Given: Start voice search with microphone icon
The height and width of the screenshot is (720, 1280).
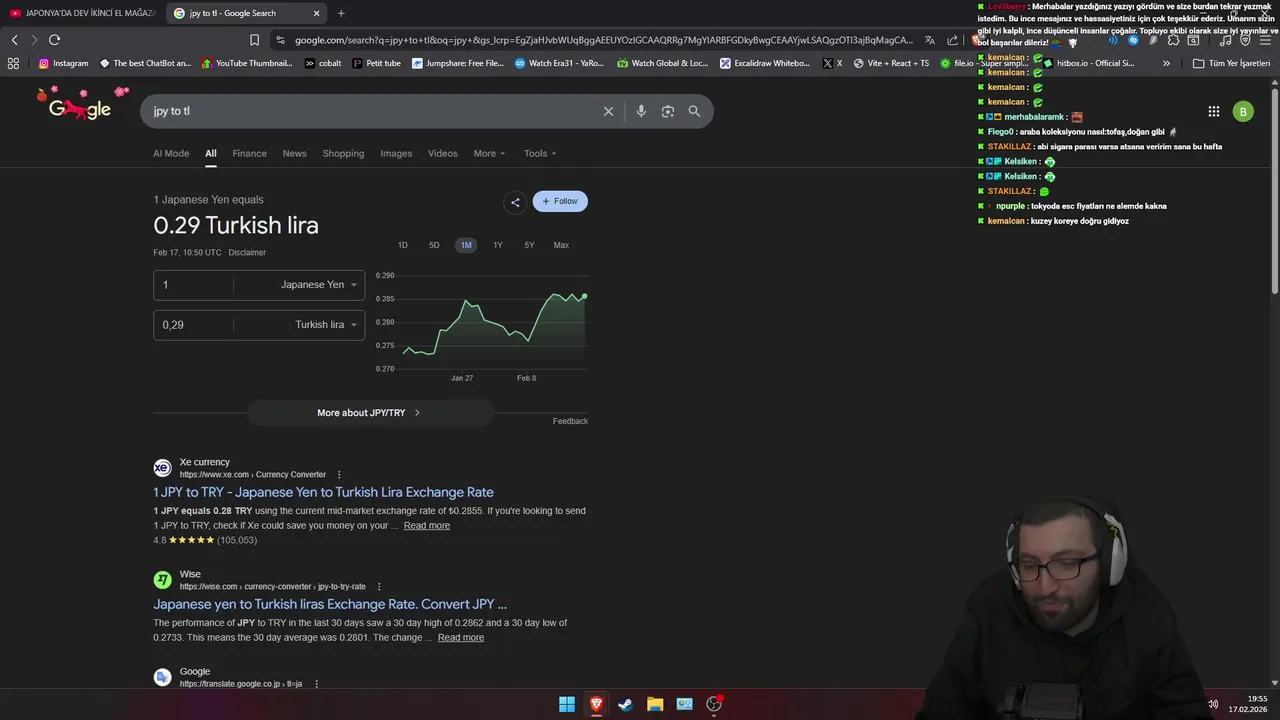Looking at the screenshot, I should [641, 111].
